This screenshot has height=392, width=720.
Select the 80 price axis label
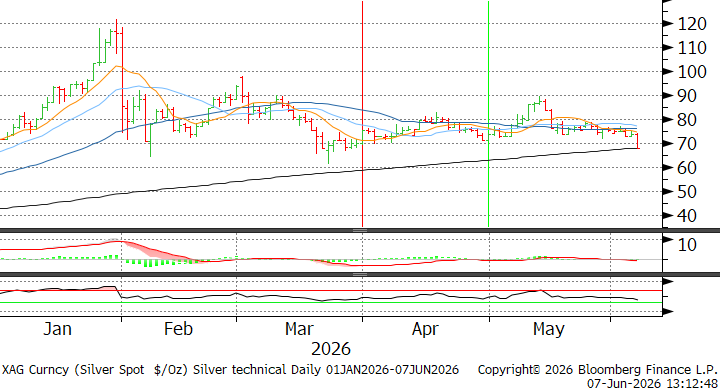tap(687, 120)
